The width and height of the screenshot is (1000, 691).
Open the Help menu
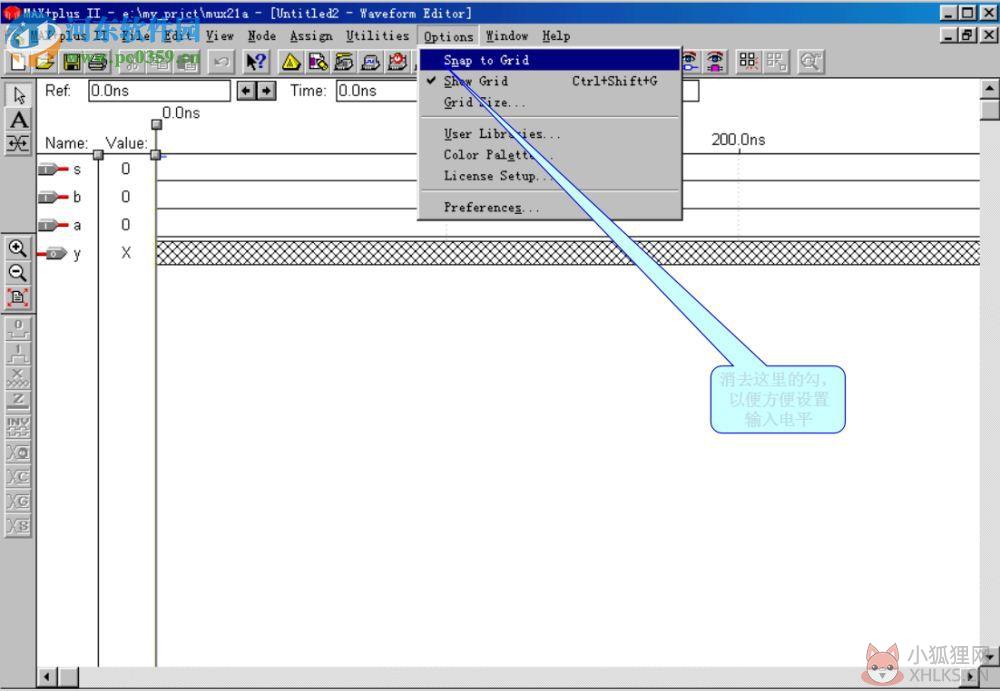pos(556,36)
